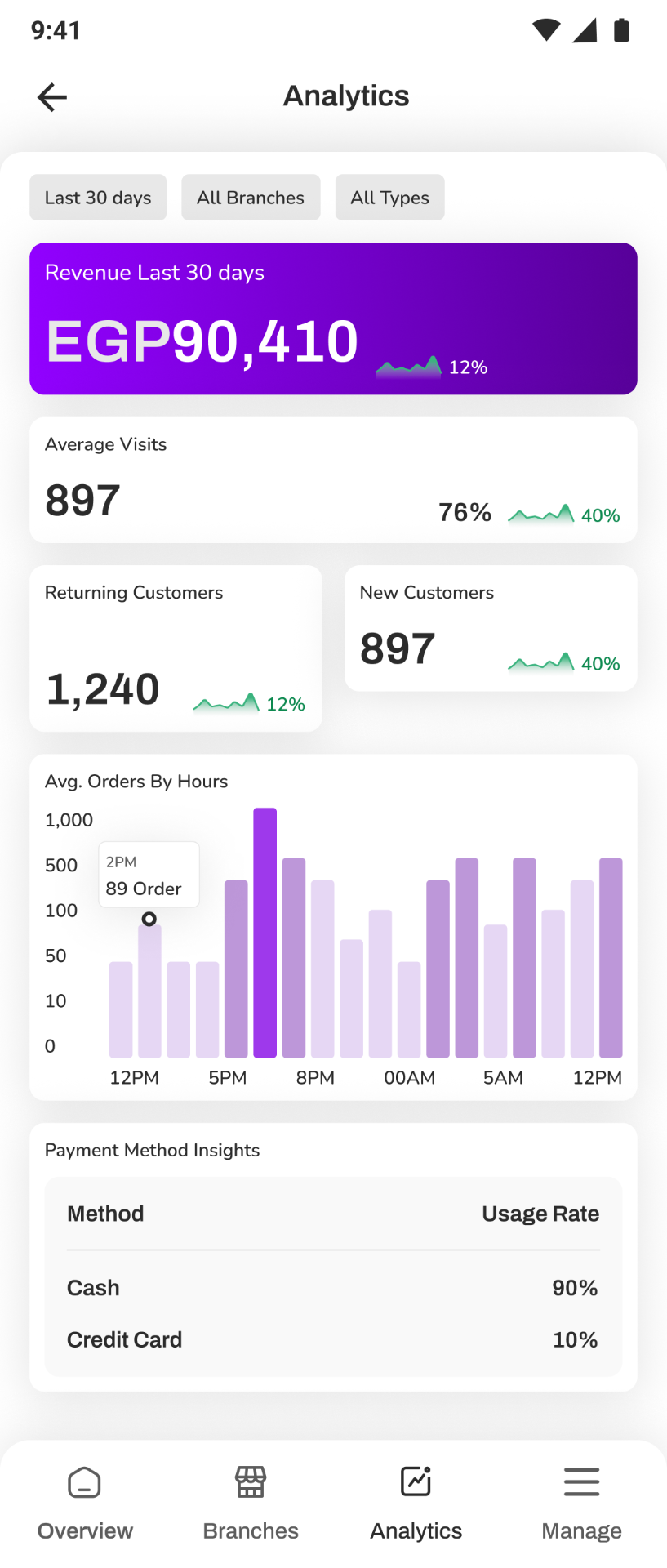
Task: Open the Manage hamburger menu icon
Action: coord(582,1481)
